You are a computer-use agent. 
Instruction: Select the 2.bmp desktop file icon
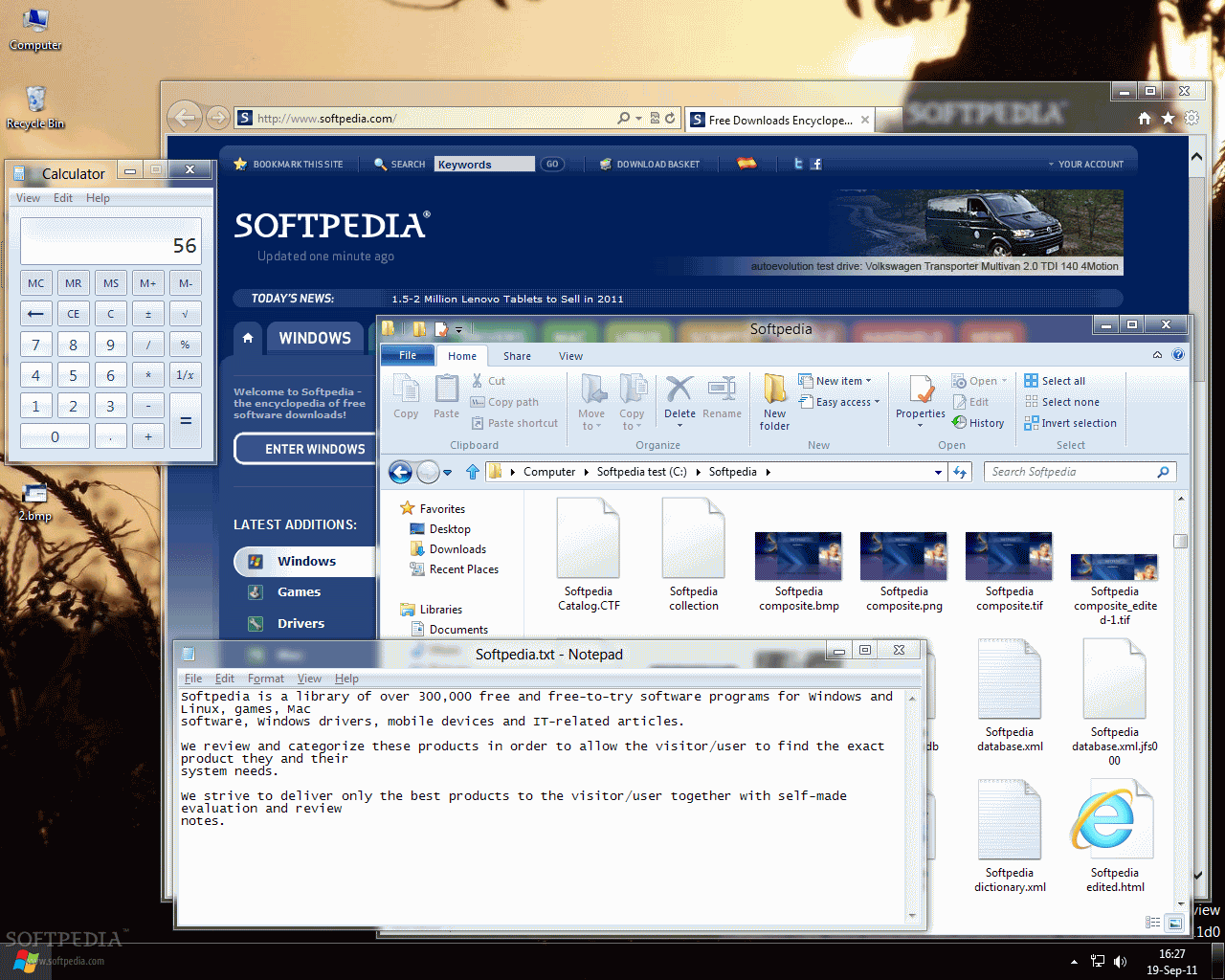point(35,501)
